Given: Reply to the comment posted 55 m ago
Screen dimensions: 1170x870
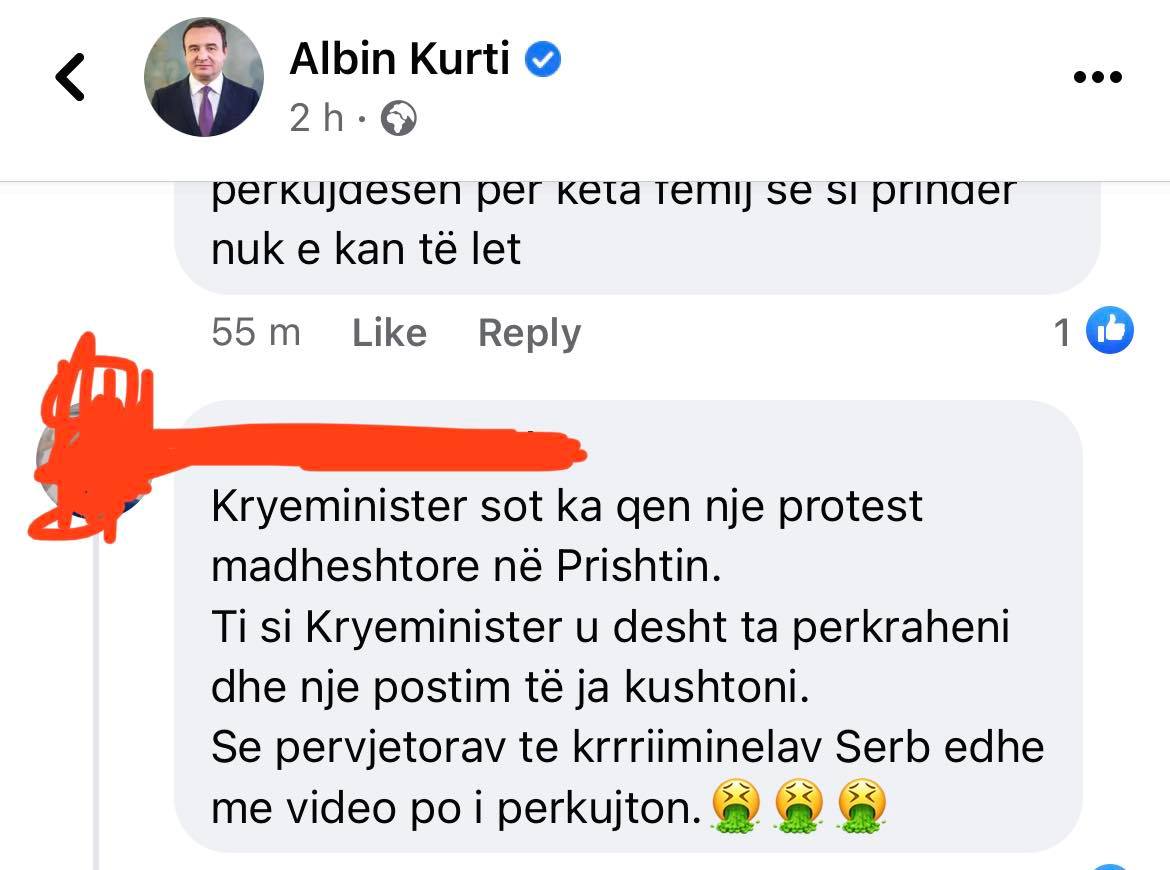Looking at the screenshot, I should tap(529, 333).
